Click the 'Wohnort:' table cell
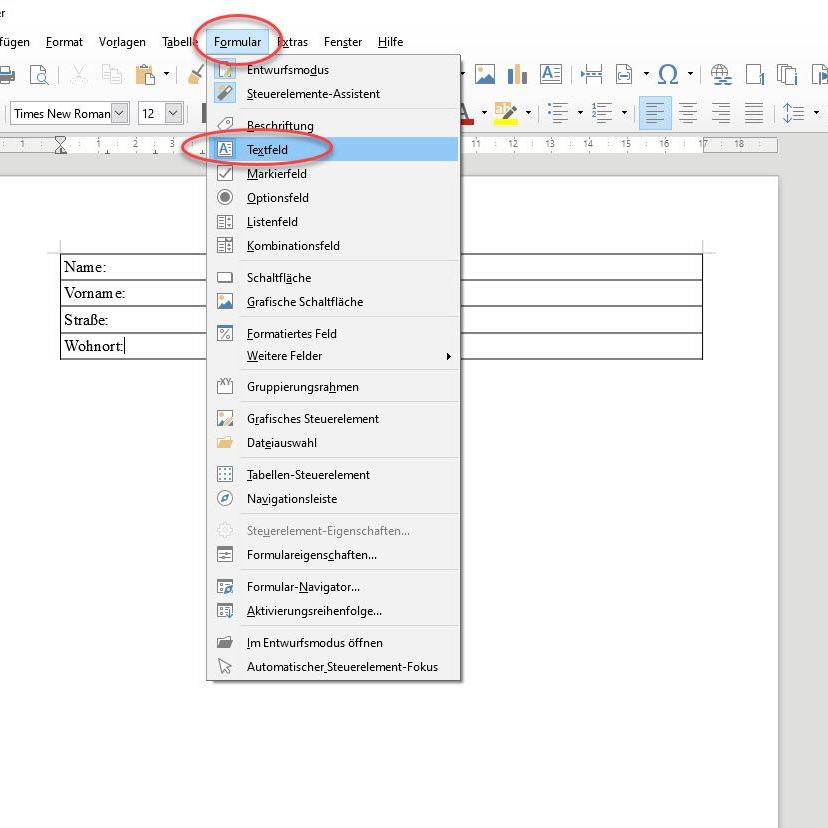This screenshot has width=828, height=828. tap(133, 346)
